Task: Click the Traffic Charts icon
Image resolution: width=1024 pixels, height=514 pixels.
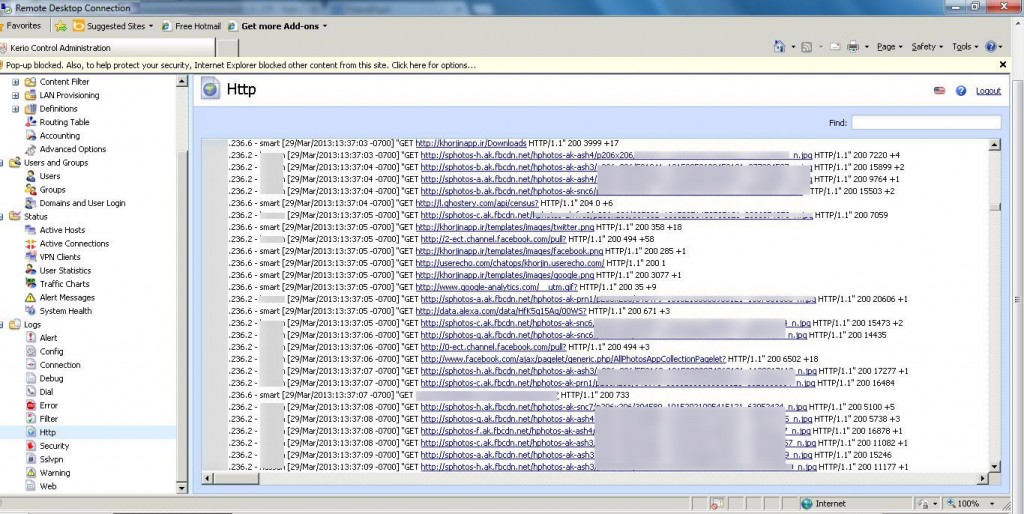Action: (x=30, y=283)
